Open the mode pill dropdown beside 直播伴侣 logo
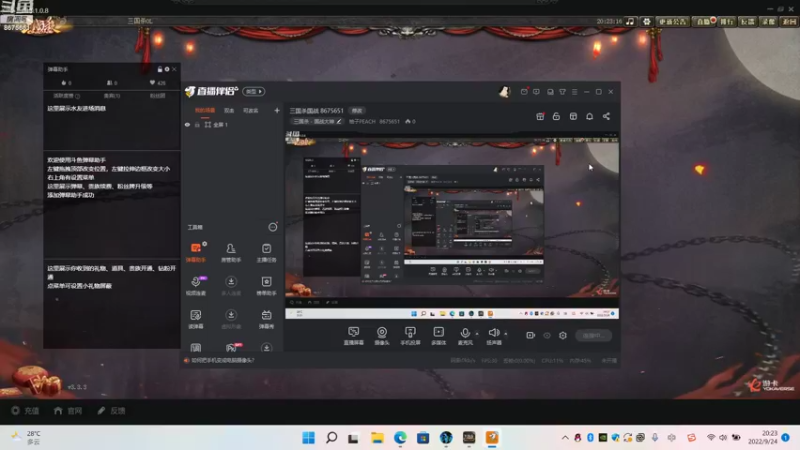This screenshot has height=450, width=800. tap(254, 91)
